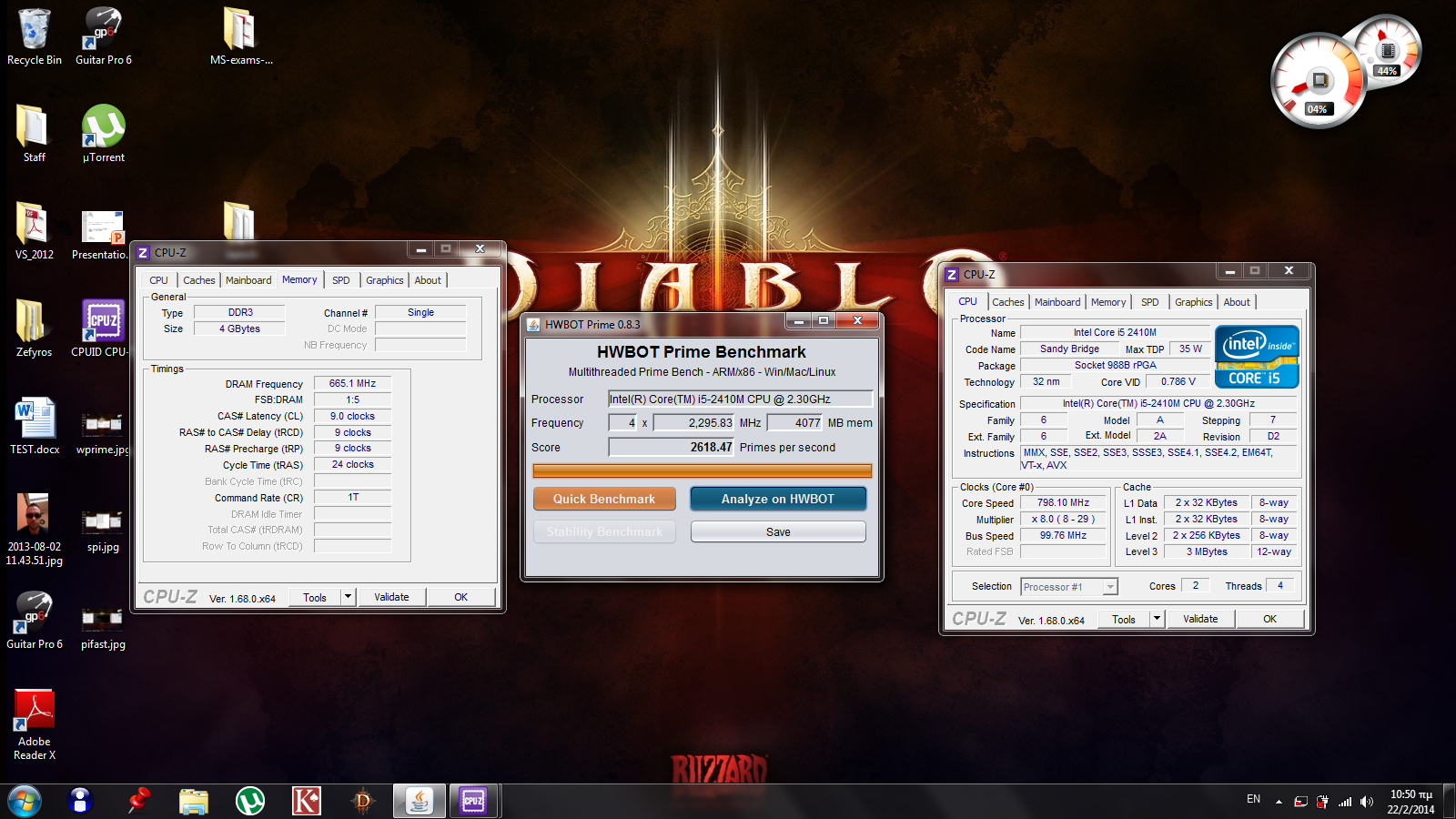
Task: Click the Diablo III taskbar icon
Action: (362, 801)
